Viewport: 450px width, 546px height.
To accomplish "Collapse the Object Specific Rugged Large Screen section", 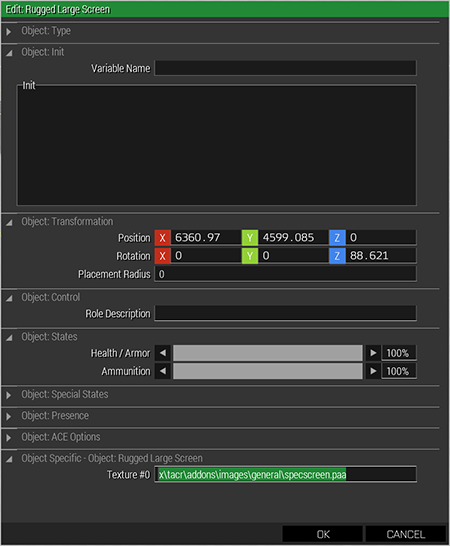I will pyautogui.click(x=9, y=459).
